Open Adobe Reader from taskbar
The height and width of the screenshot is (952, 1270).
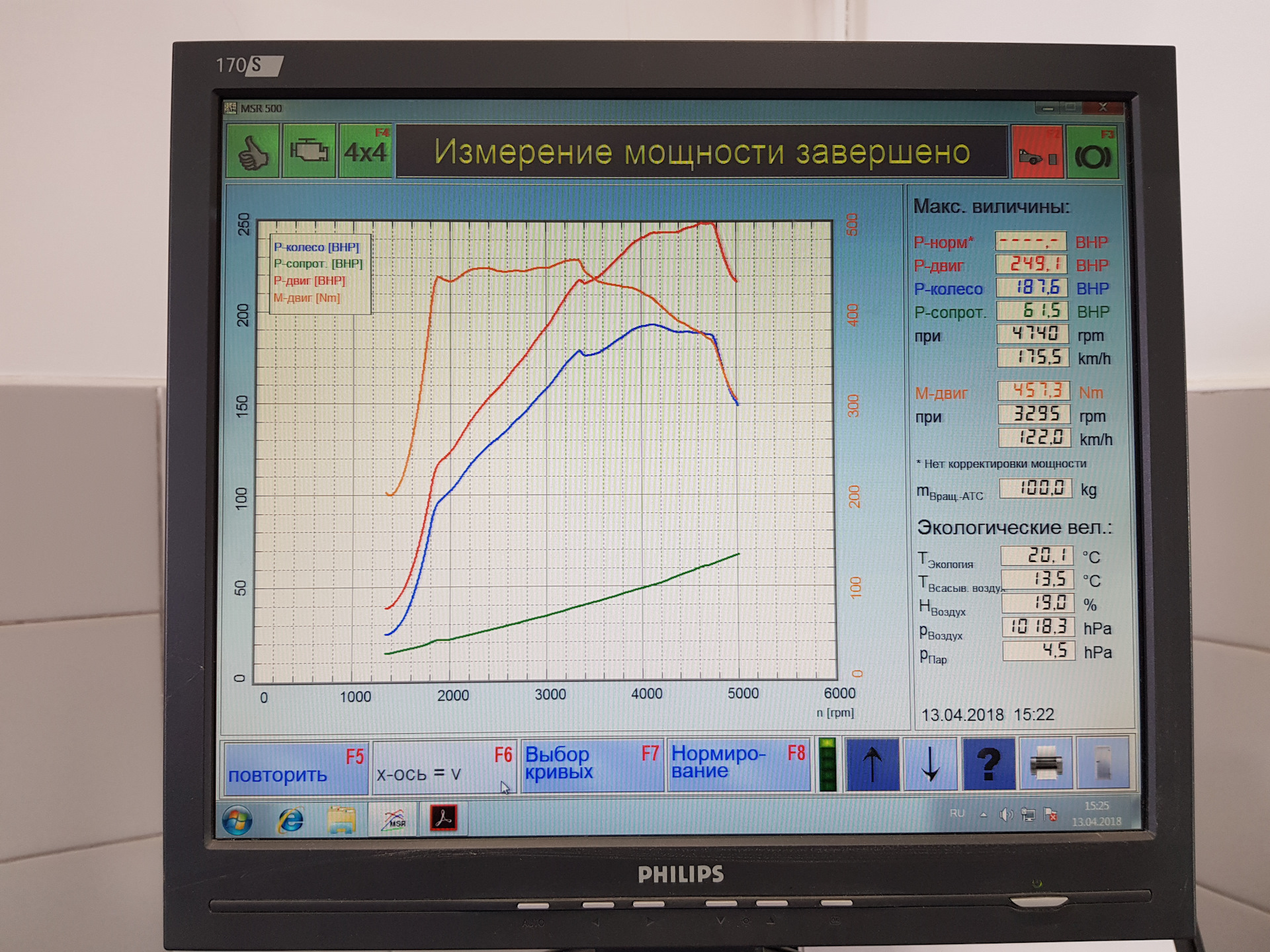[443, 818]
